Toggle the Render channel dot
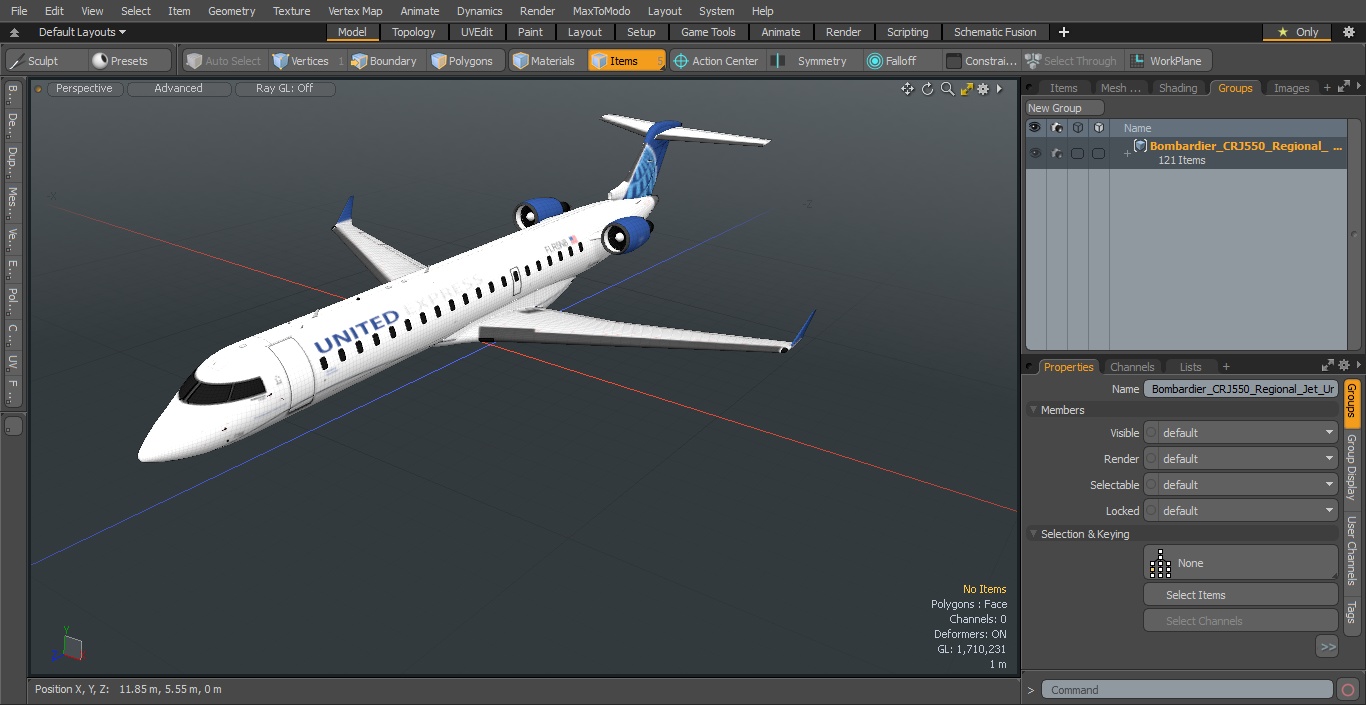This screenshot has width=1366, height=705. click(1151, 459)
